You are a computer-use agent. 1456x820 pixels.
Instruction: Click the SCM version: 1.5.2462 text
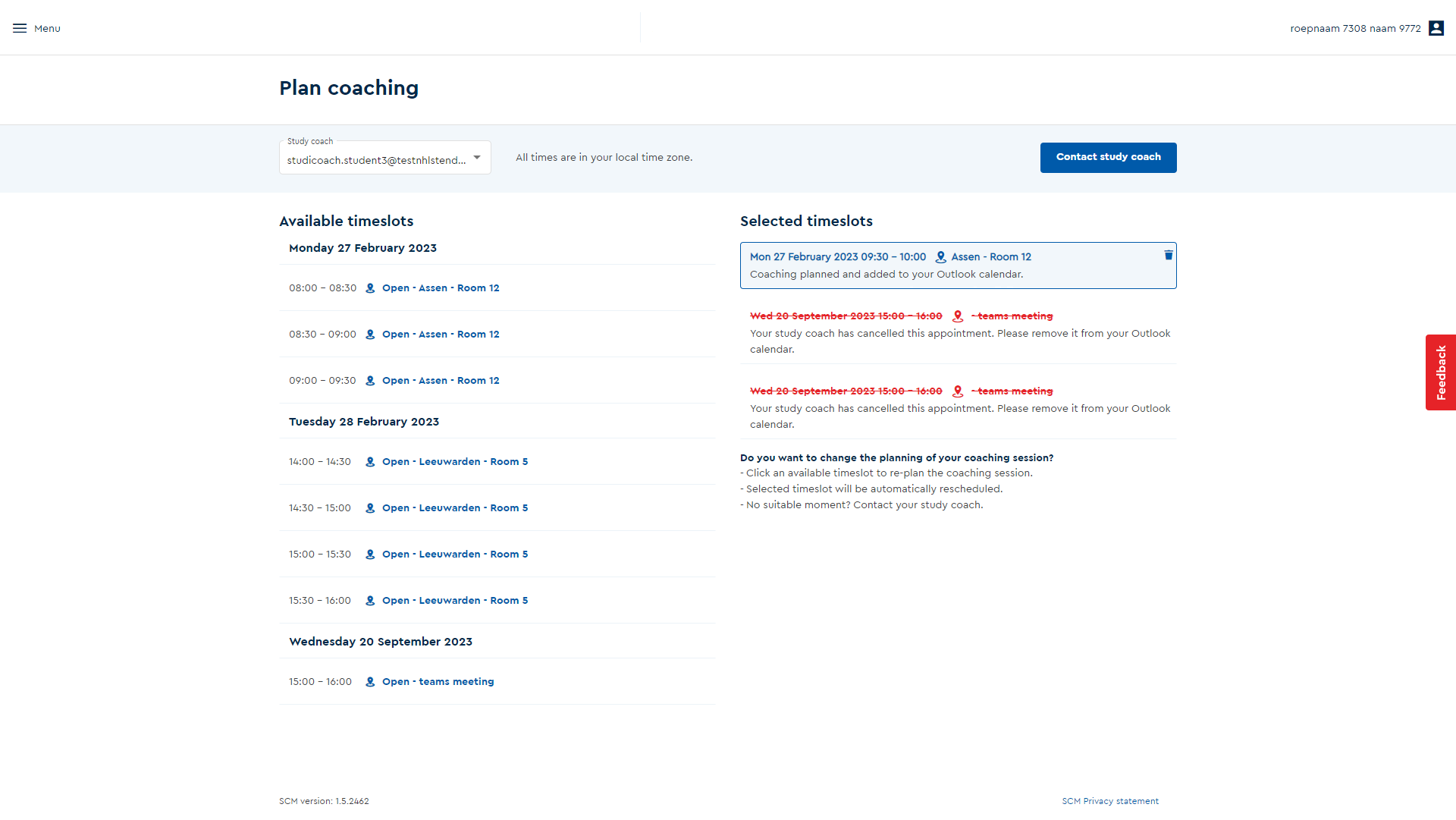coord(324,801)
